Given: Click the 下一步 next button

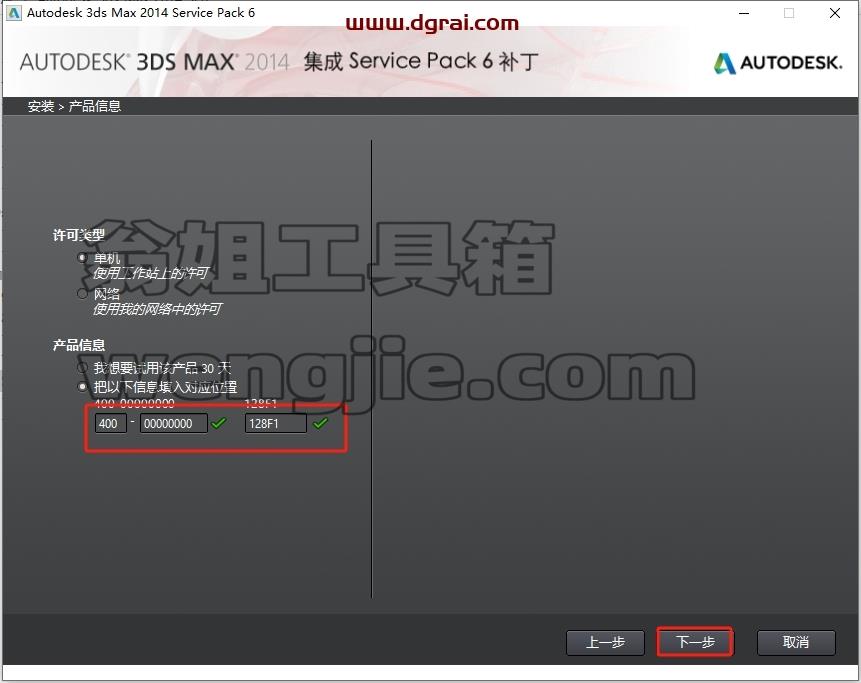Looking at the screenshot, I should coord(695,642).
